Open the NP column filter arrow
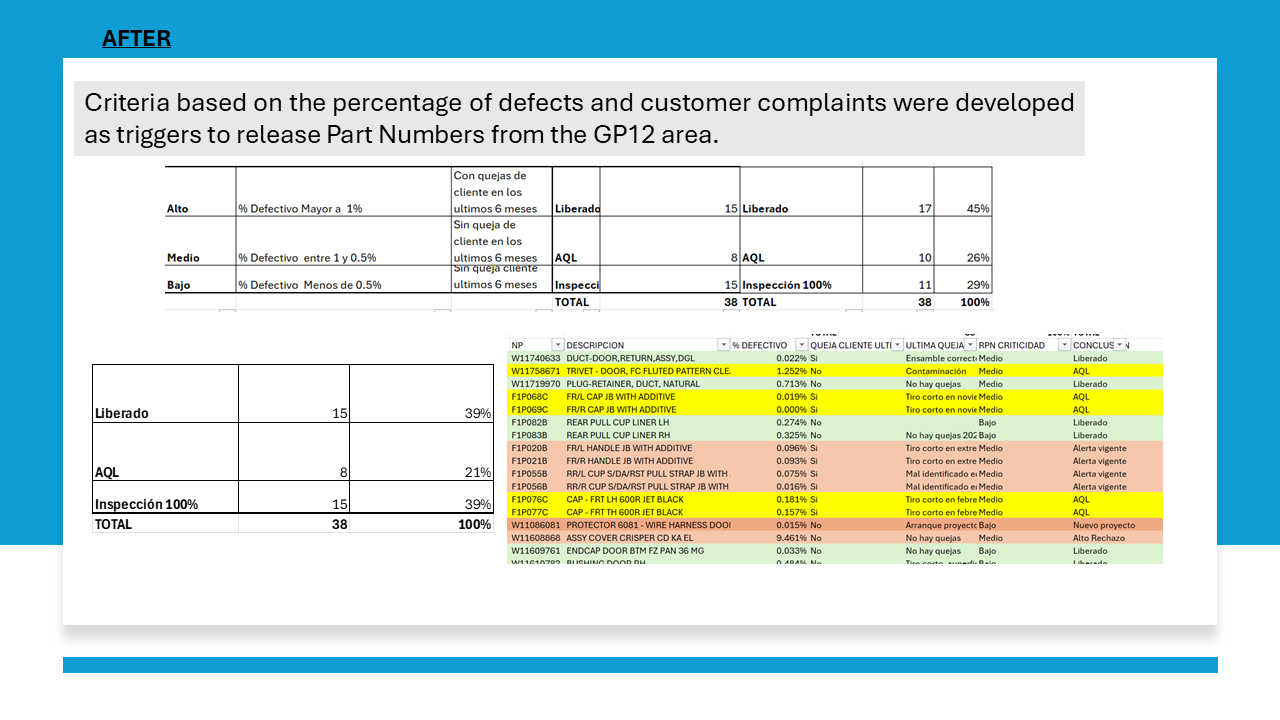1280x720 pixels. [x=558, y=345]
